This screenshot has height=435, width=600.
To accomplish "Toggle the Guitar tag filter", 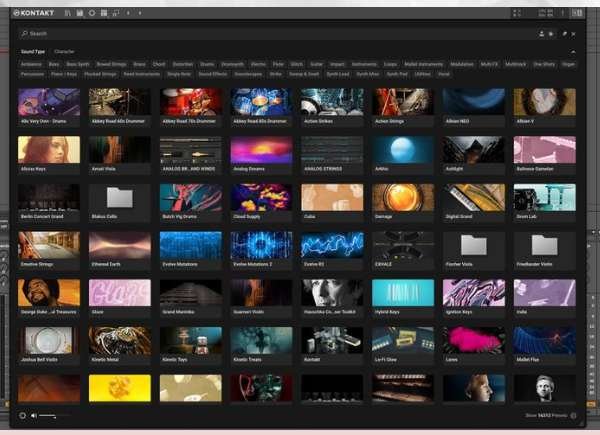I will tap(316, 64).
